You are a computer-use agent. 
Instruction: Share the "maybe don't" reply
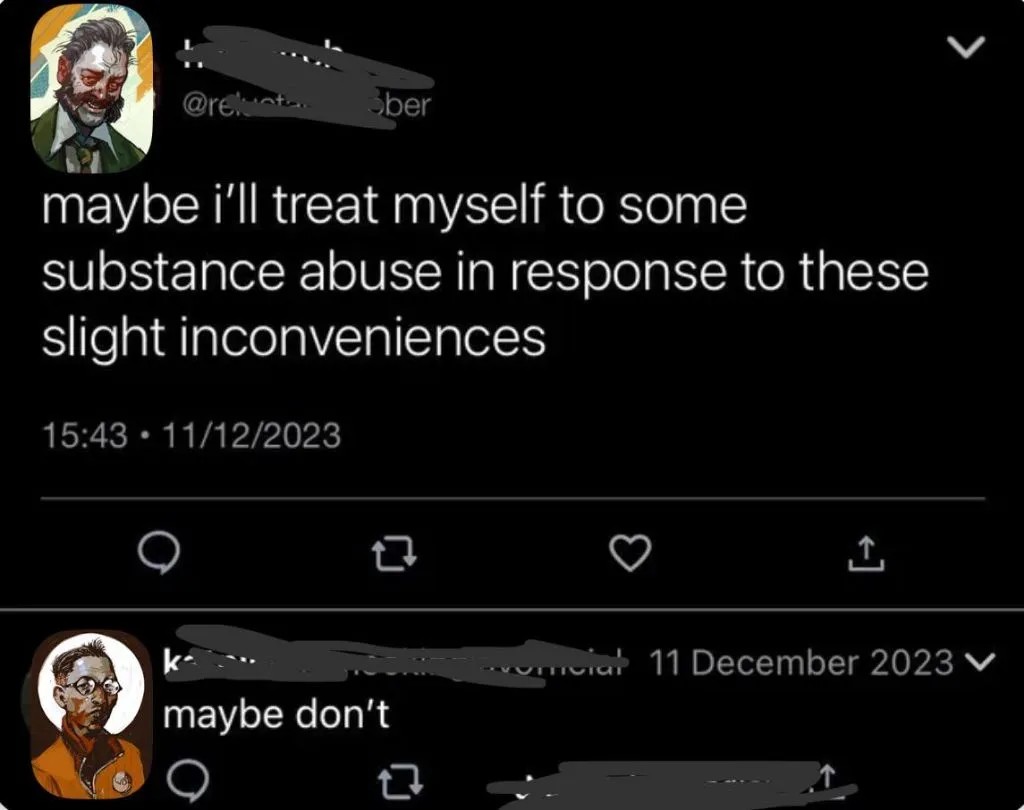(827, 777)
